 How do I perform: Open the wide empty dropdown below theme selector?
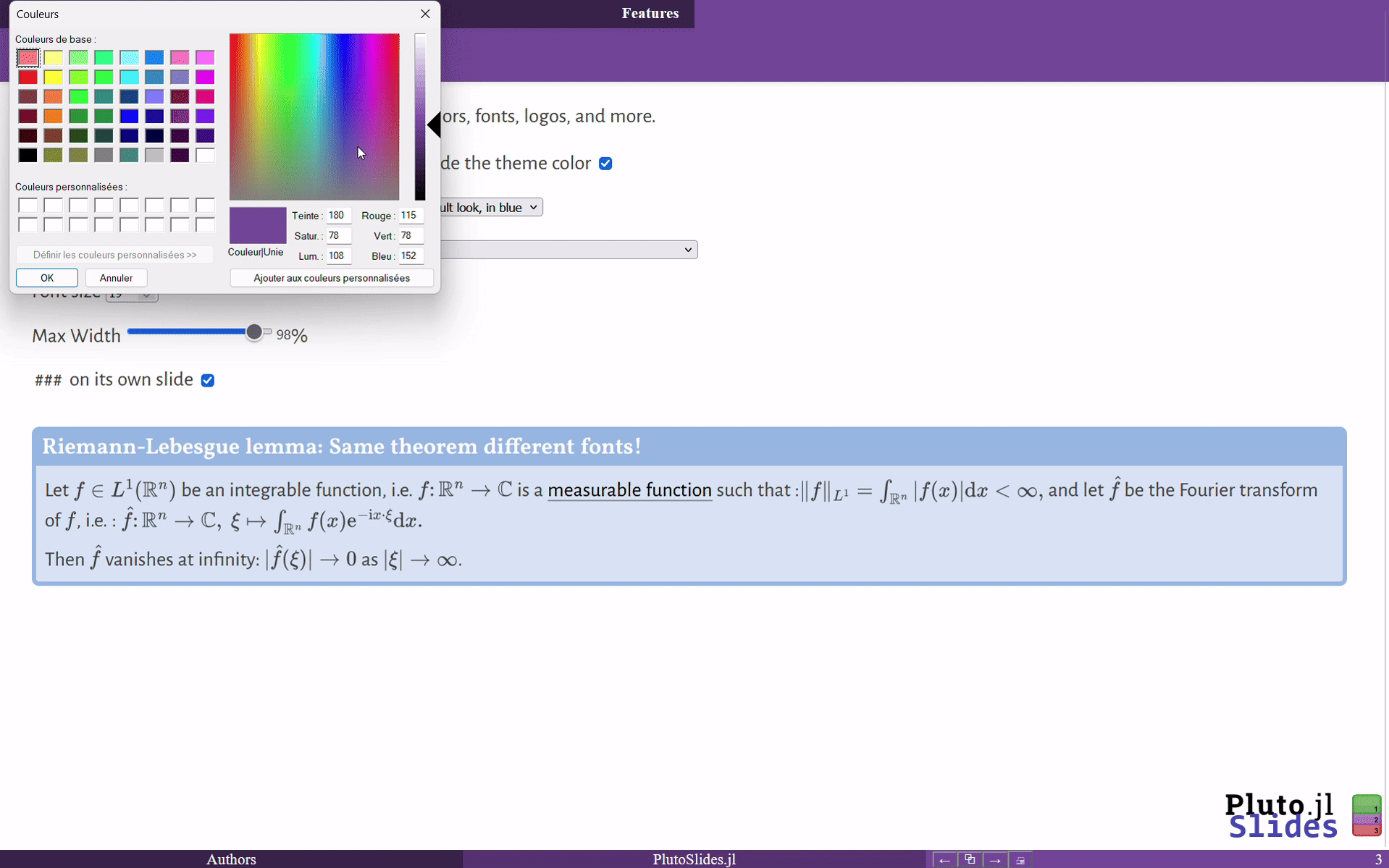pos(569,250)
